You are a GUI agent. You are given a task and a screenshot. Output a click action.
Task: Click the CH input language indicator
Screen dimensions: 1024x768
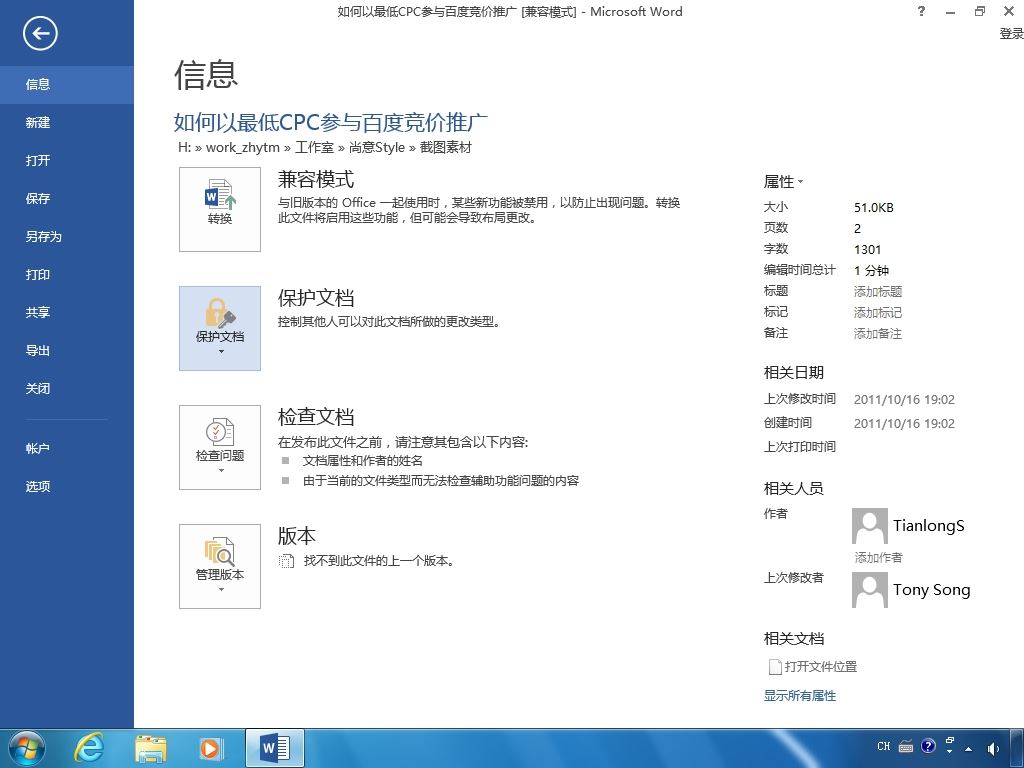(x=884, y=746)
